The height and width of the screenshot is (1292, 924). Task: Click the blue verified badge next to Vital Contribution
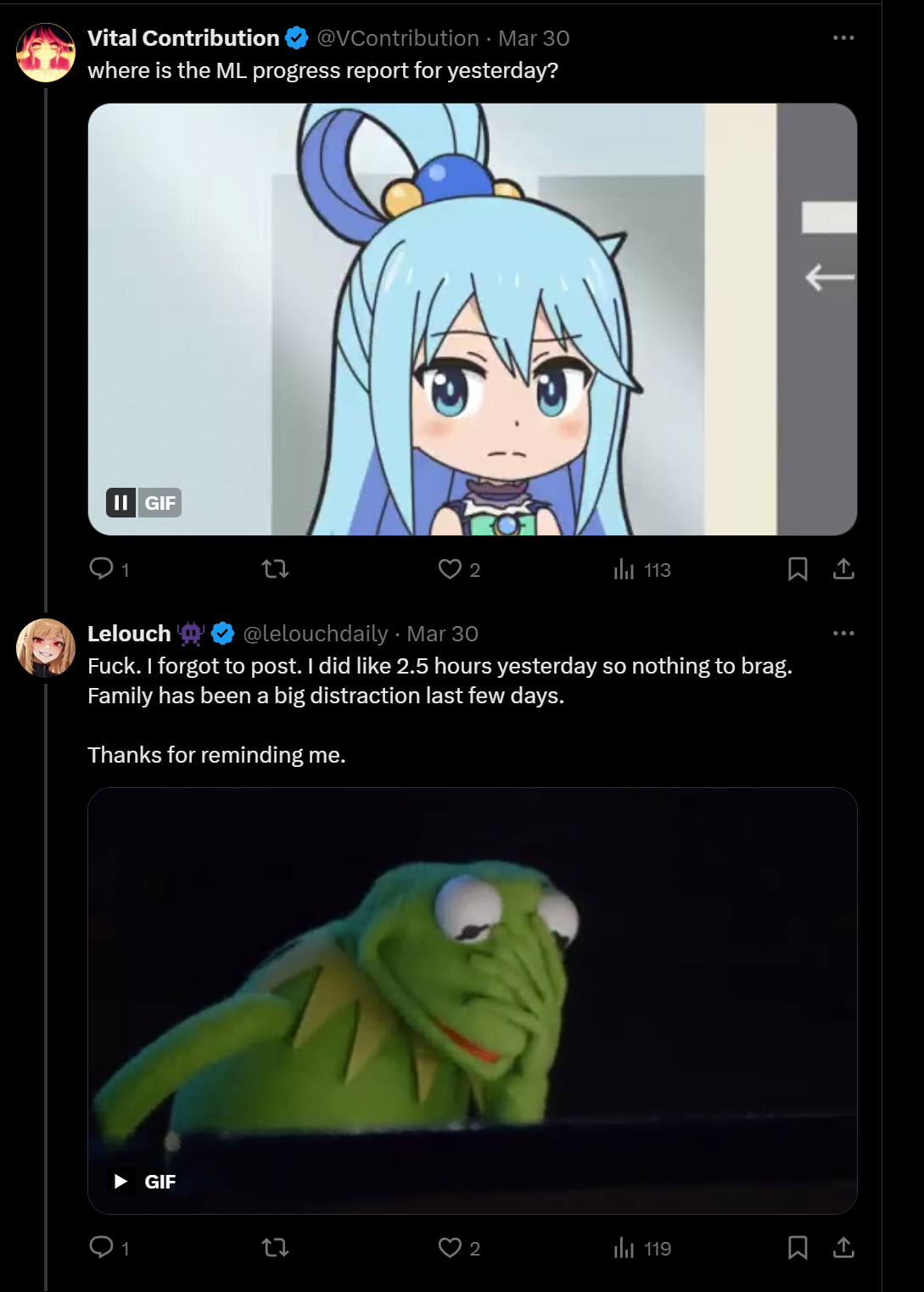(x=294, y=37)
